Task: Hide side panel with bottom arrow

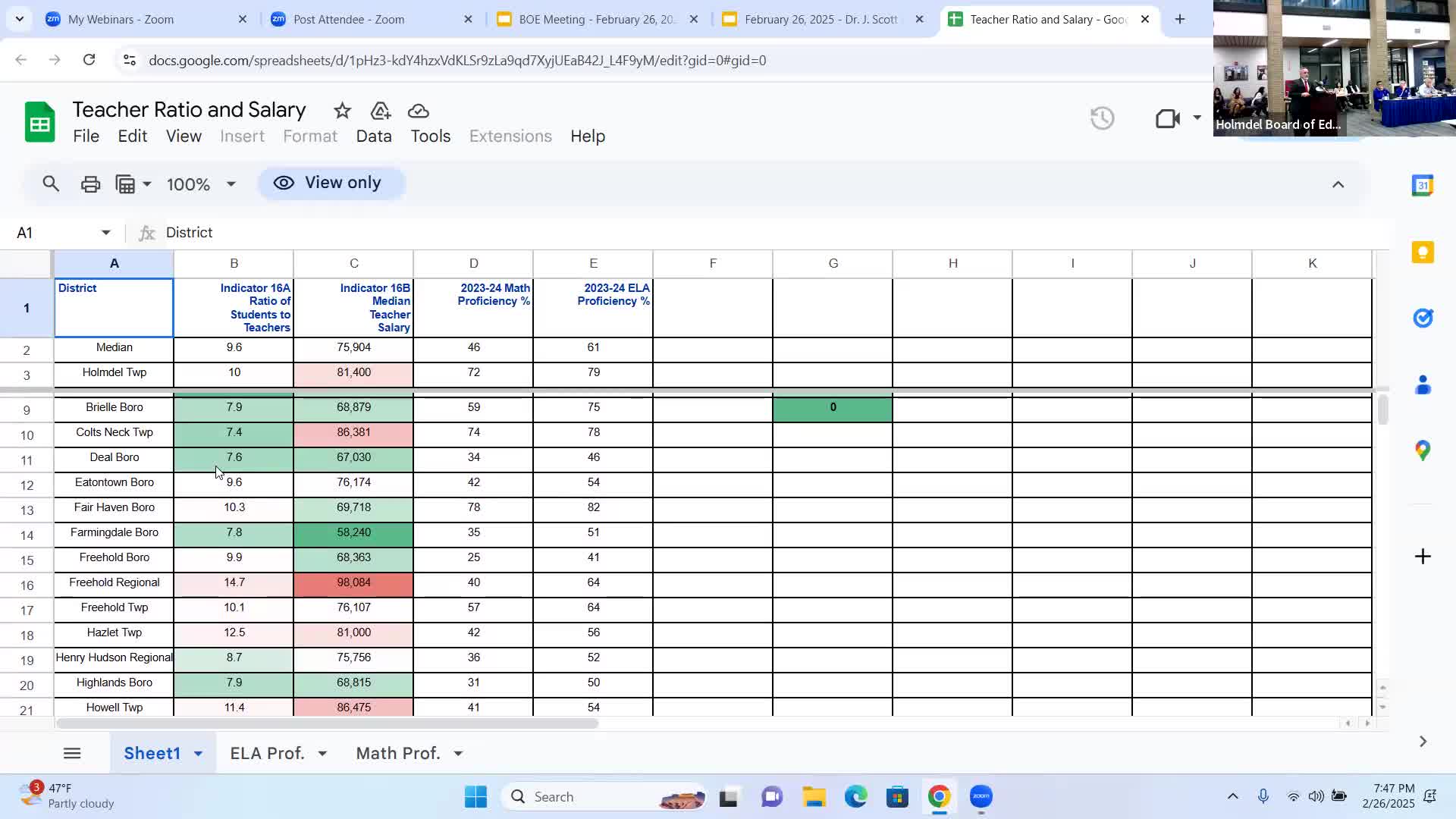Action: [x=1423, y=742]
